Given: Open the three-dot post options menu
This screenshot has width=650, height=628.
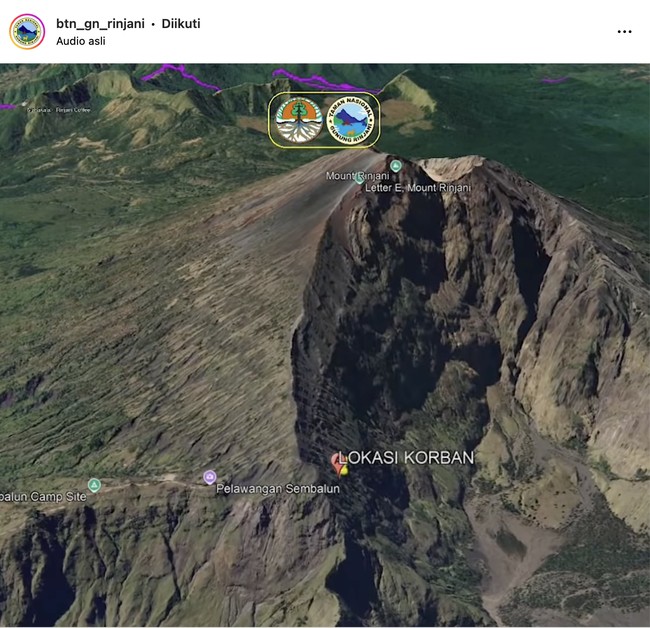Looking at the screenshot, I should (624, 32).
